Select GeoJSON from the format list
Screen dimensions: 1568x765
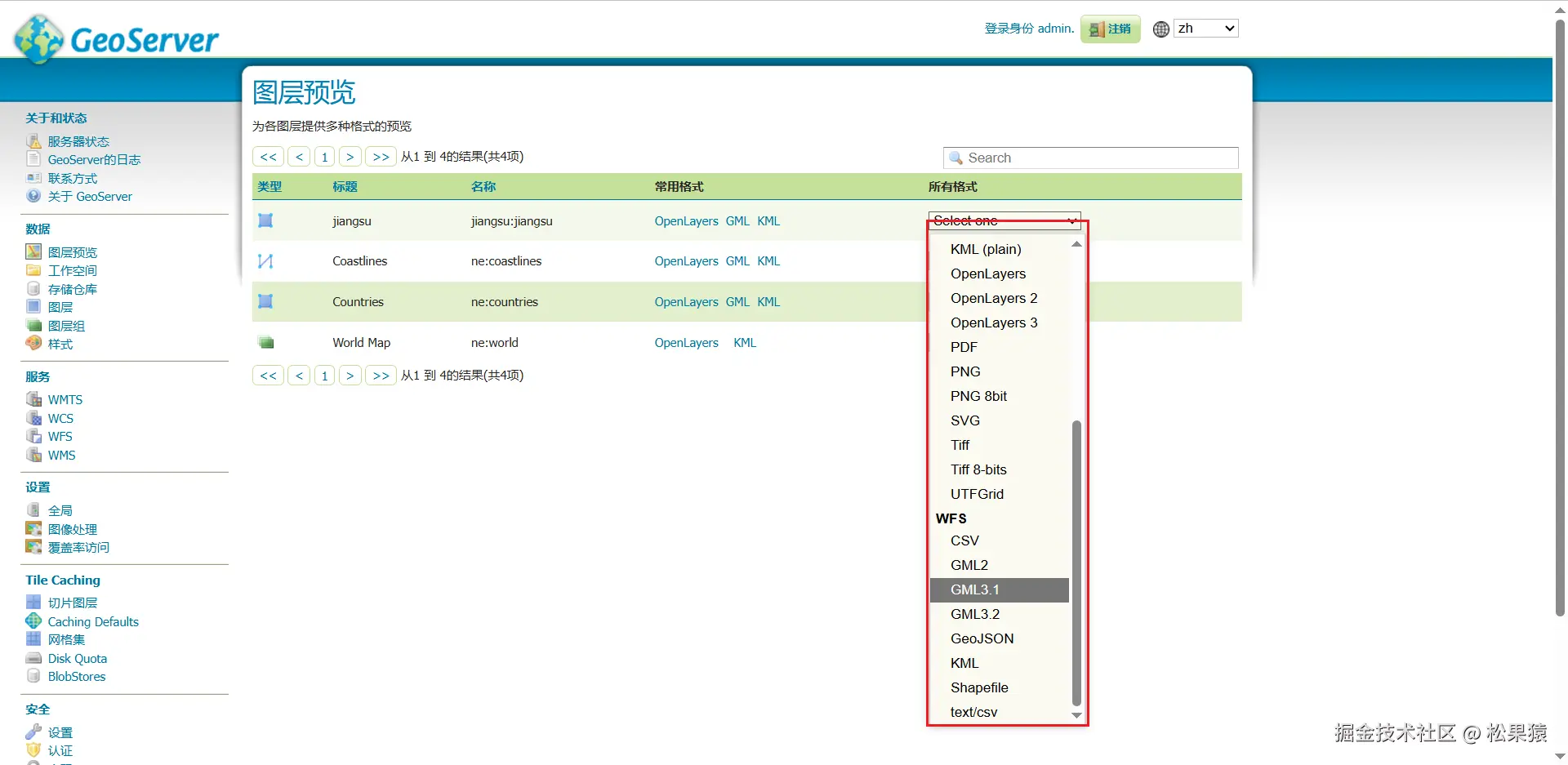coord(982,638)
